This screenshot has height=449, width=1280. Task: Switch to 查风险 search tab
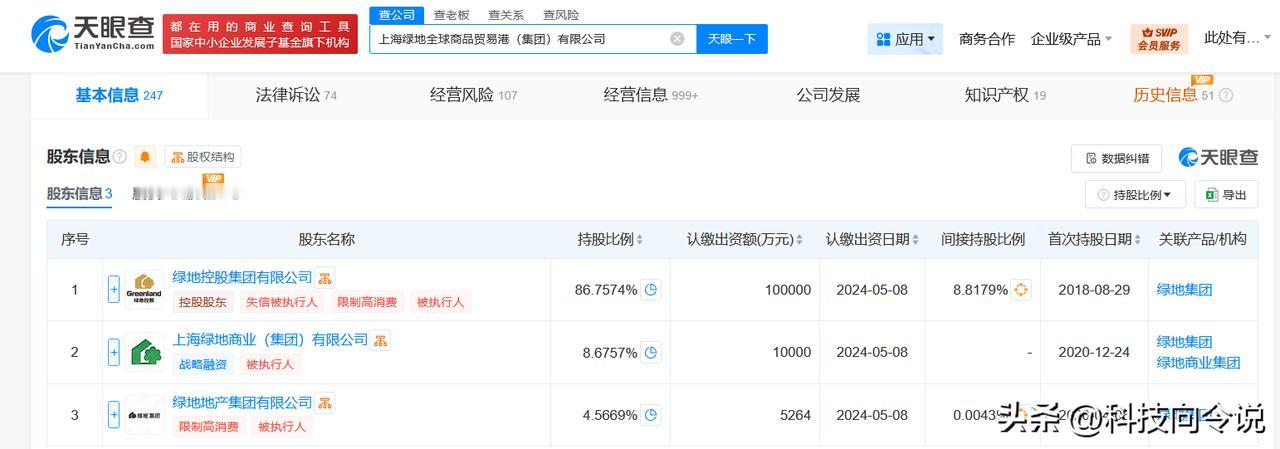click(561, 15)
